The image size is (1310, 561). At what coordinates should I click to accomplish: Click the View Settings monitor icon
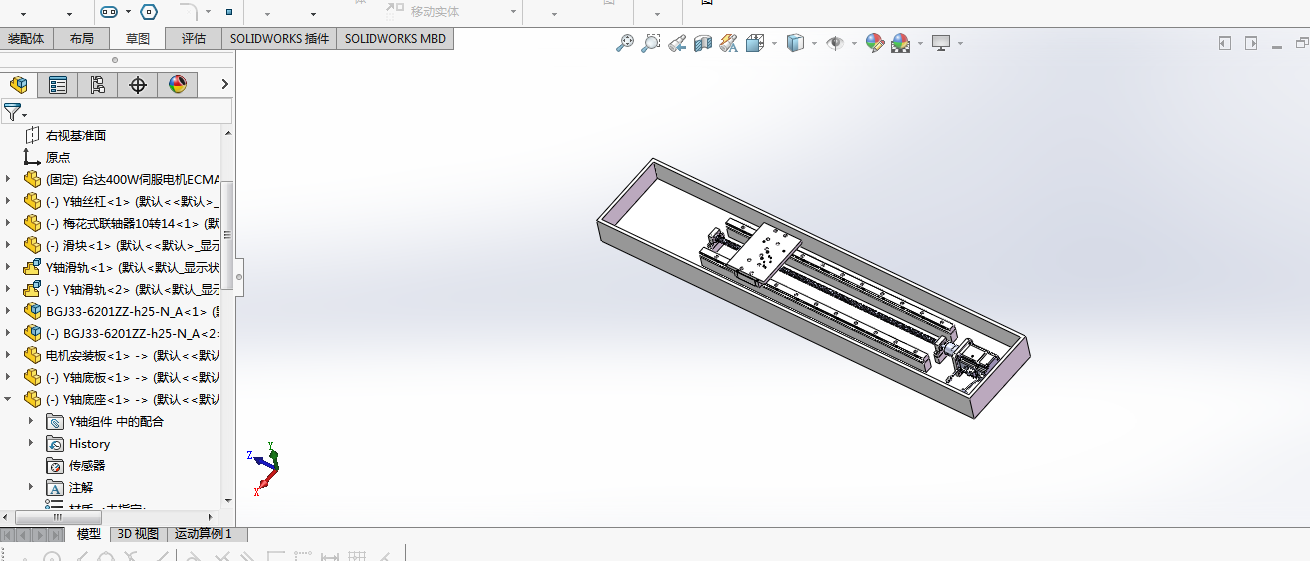941,43
